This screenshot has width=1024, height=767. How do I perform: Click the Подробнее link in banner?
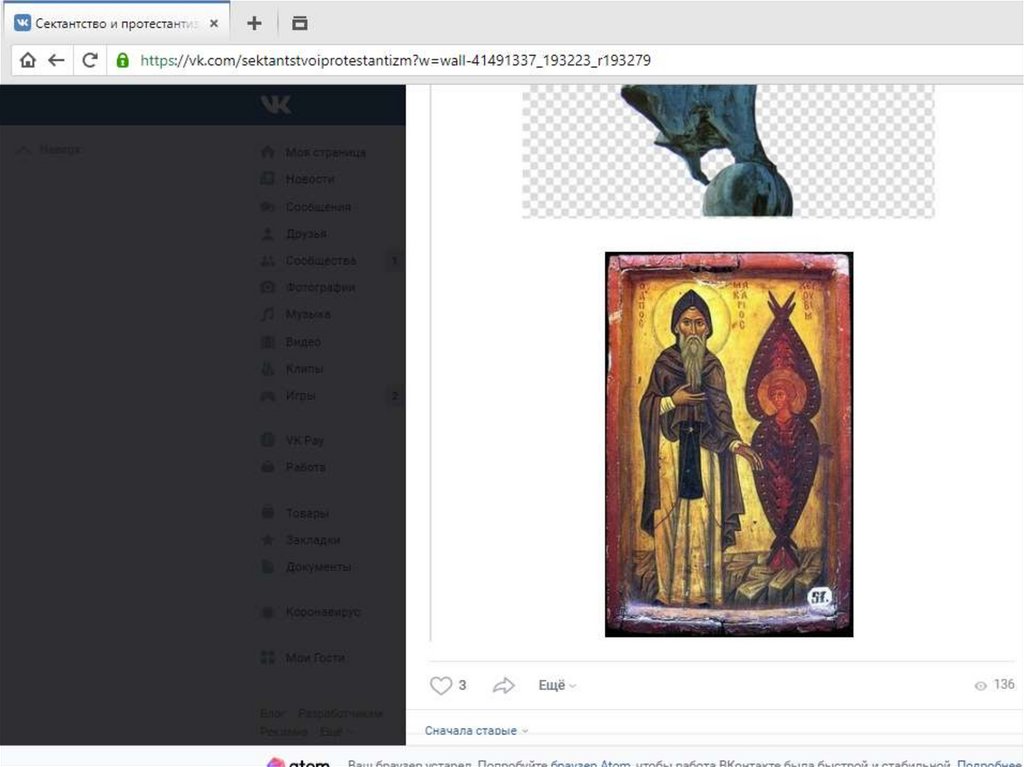click(x=990, y=763)
